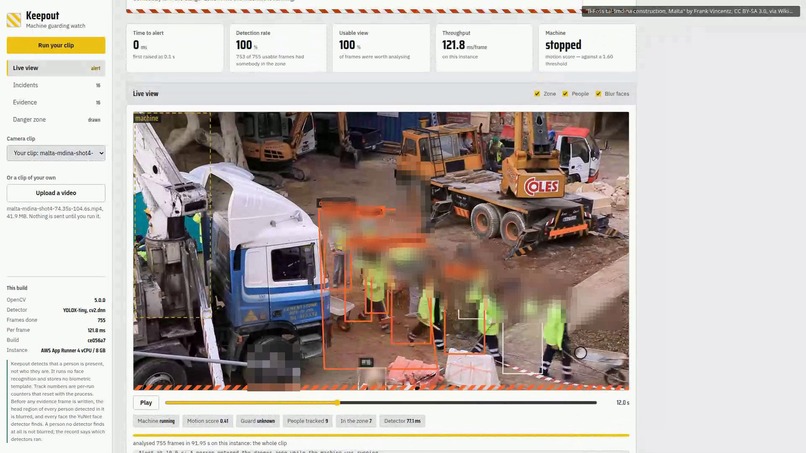
Task: Click the 'Machine running' status chip
Action: coord(156,421)
